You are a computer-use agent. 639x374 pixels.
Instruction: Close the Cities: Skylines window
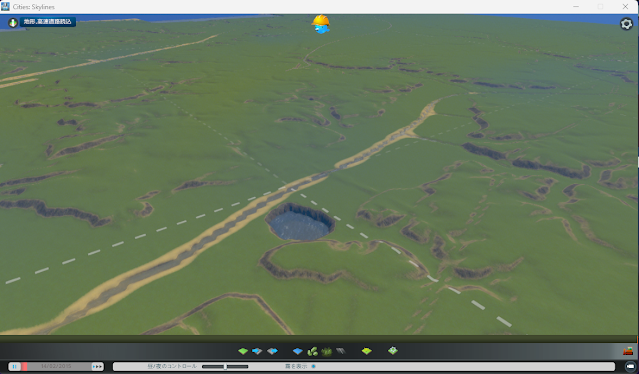point(625,7)
